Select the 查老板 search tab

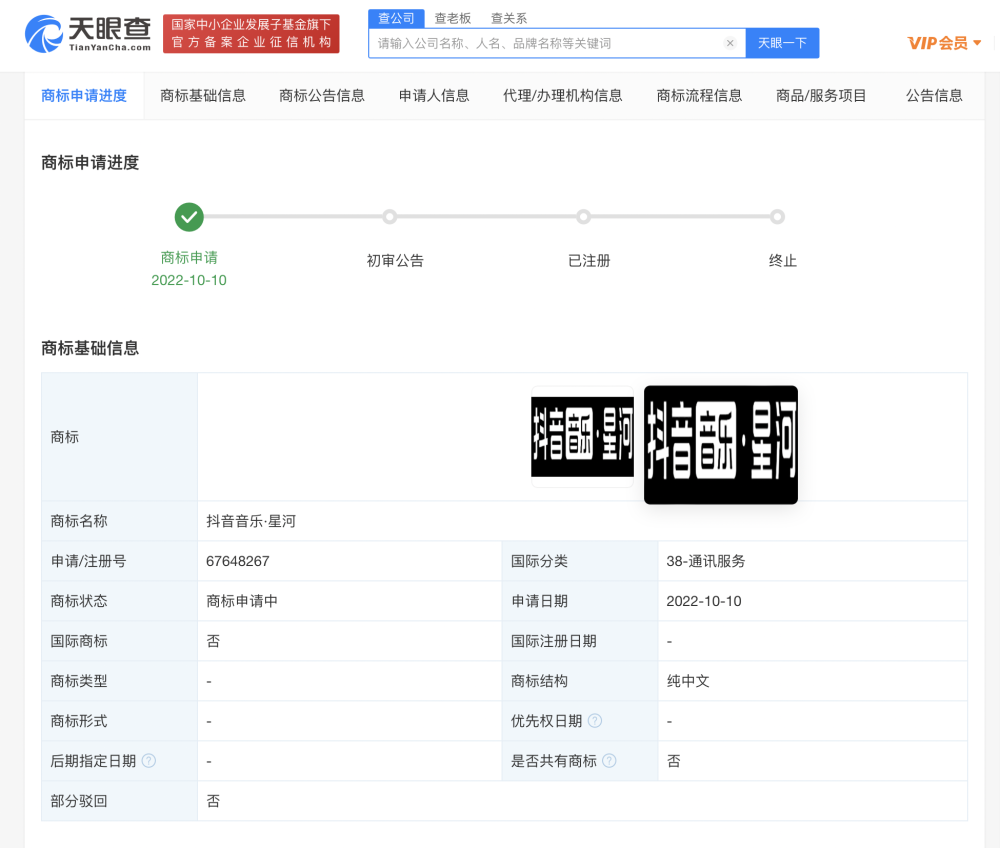pos(453,18)
